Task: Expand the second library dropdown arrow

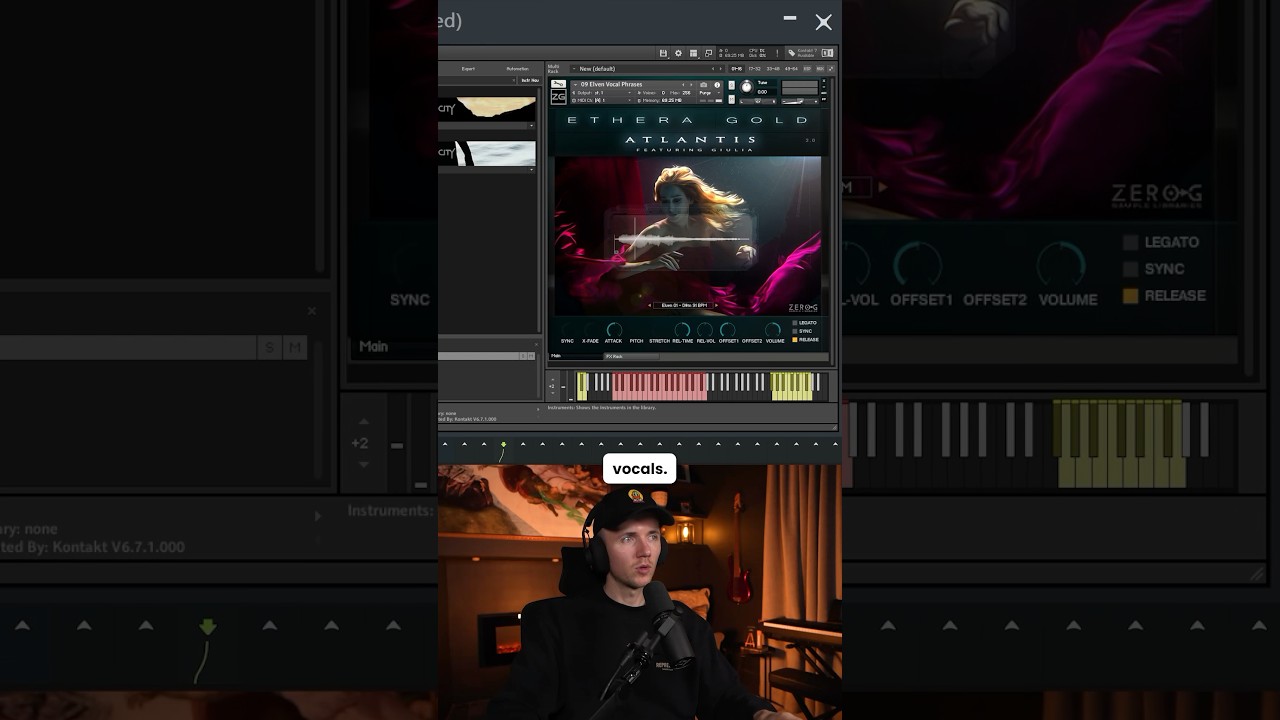Action: [532, 170]
